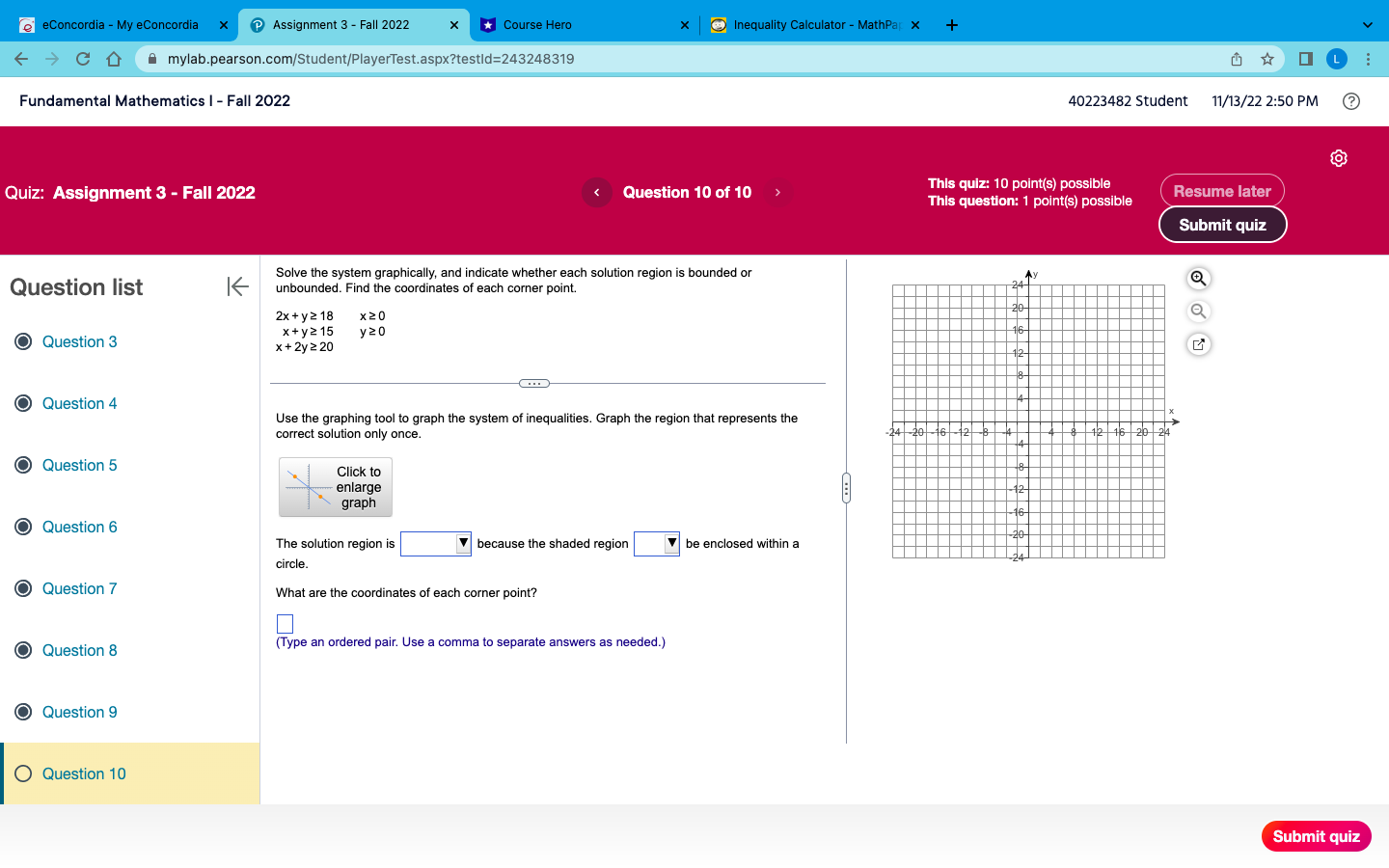Click the corner point answer box
This screenshot has width=1389, height=868.
(285, 624)
